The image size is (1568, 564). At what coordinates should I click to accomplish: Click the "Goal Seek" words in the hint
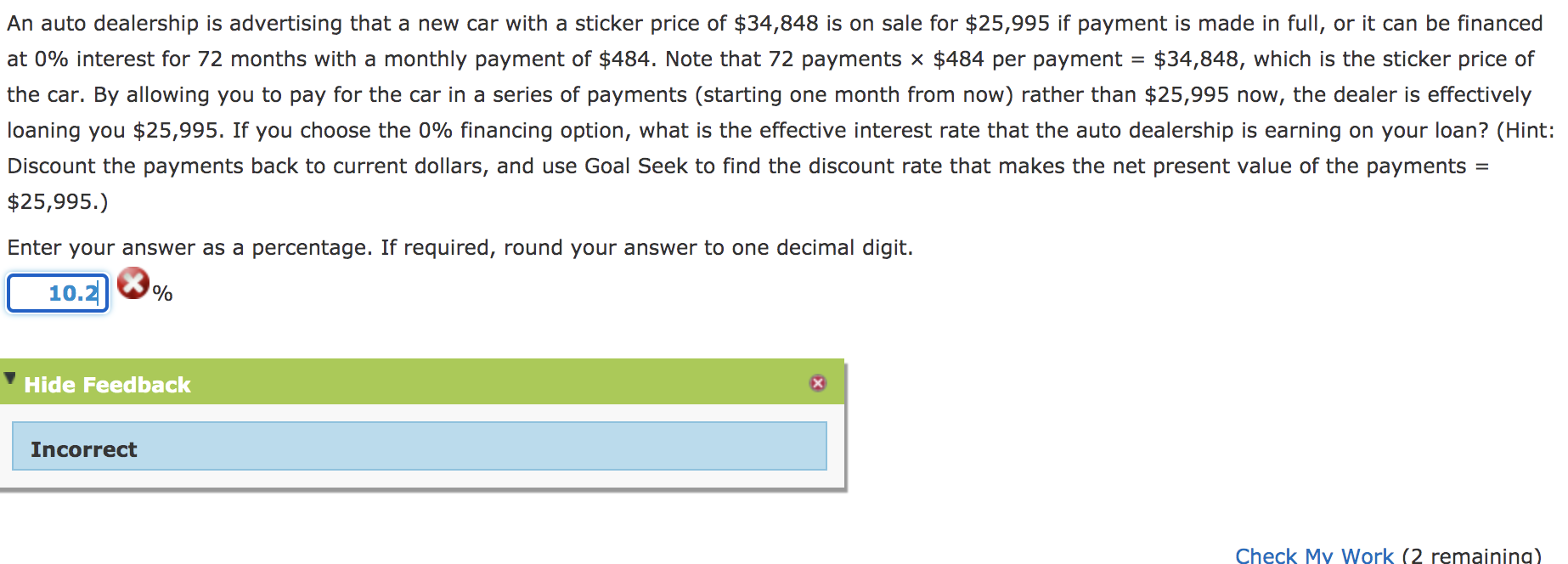636,166
